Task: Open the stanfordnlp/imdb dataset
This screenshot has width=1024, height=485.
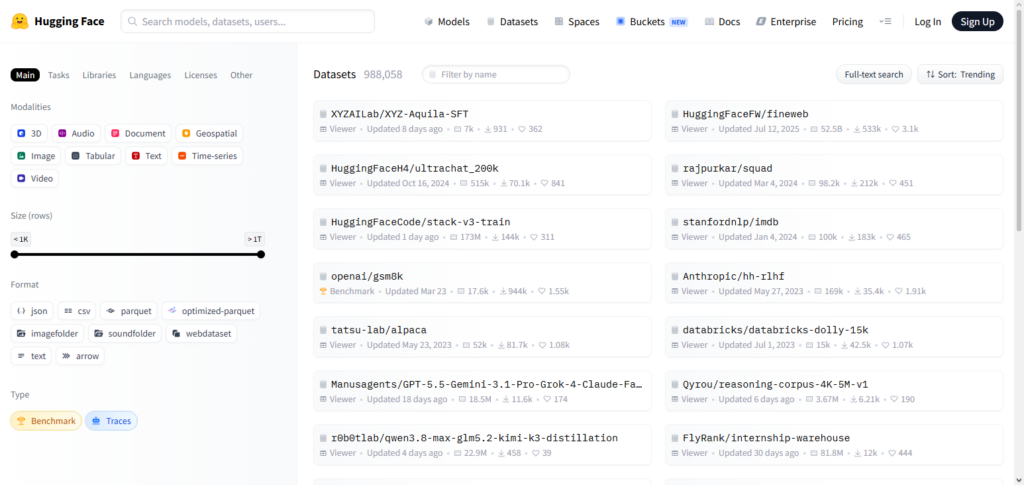Action: [x=834, y=228]
